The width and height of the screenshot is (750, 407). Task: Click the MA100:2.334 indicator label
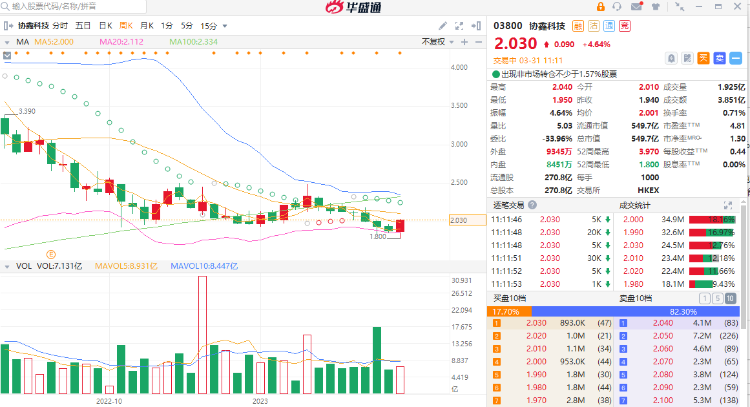[193, 42]
